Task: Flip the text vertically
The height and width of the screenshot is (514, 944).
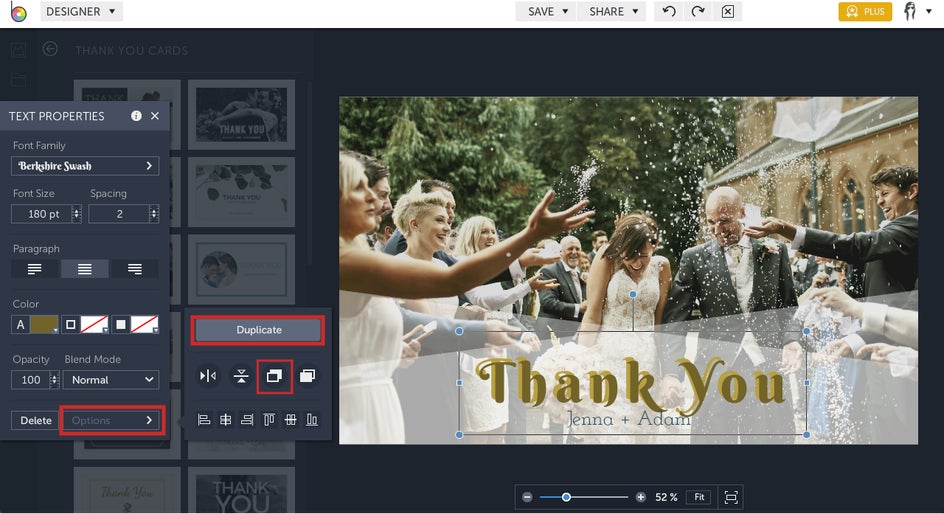Action: point(241,376)
